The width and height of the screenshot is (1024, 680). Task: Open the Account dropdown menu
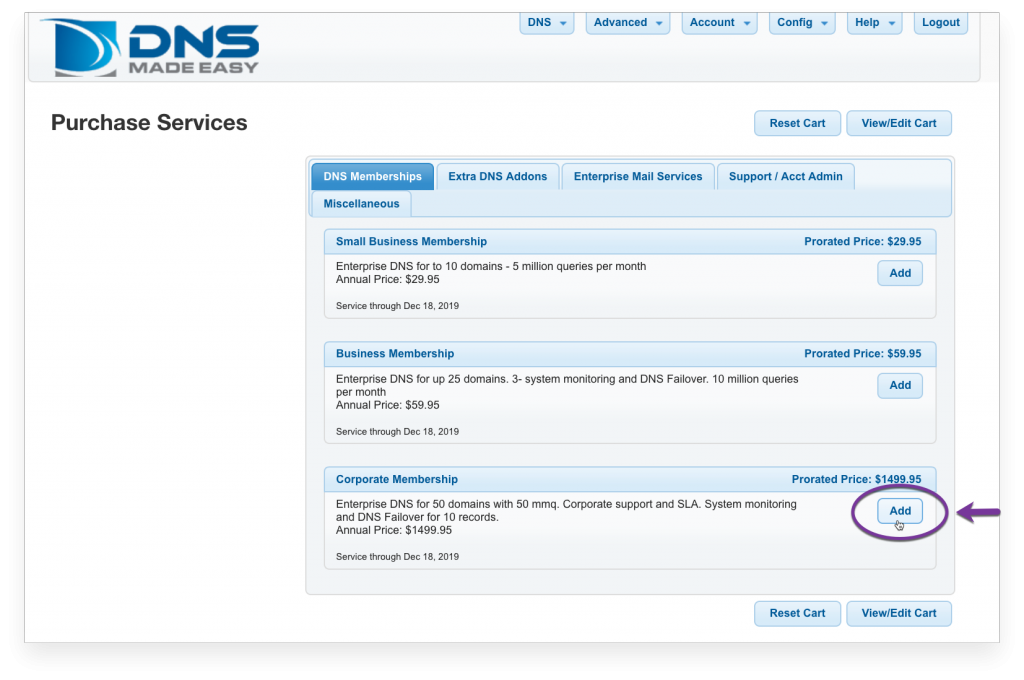pos(720,23)
